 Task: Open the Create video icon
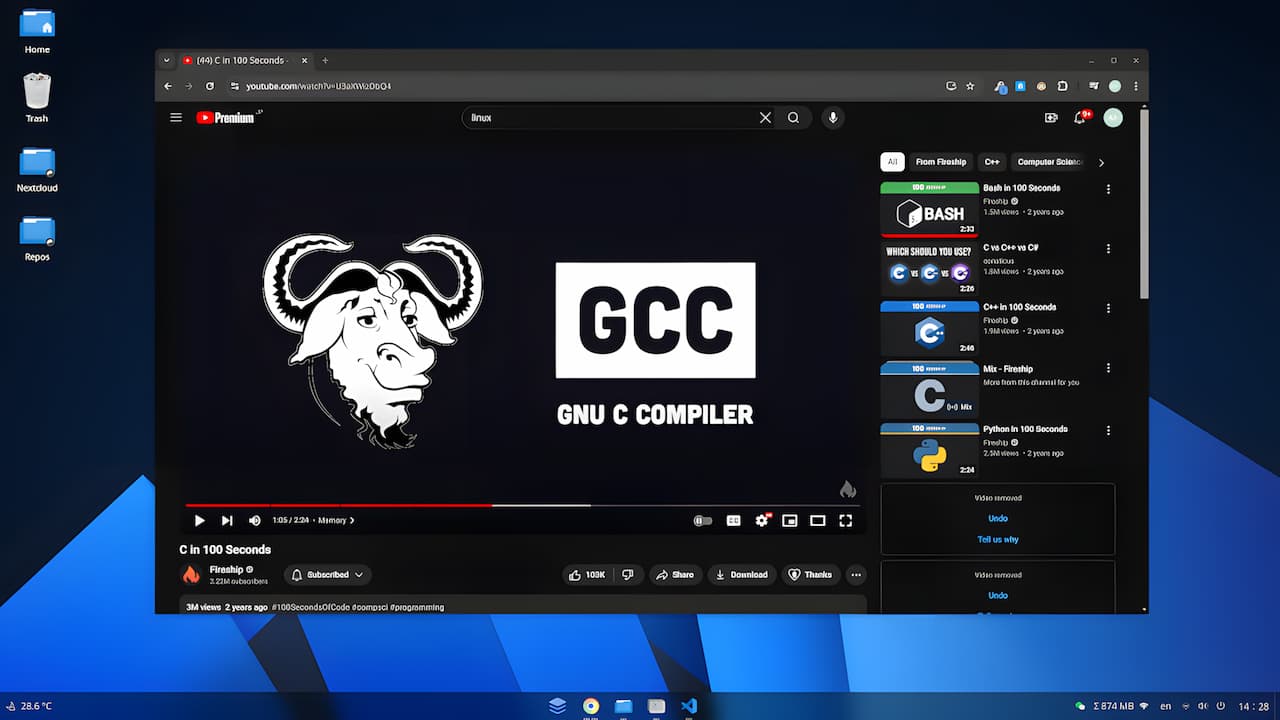tap(1051, 118)
